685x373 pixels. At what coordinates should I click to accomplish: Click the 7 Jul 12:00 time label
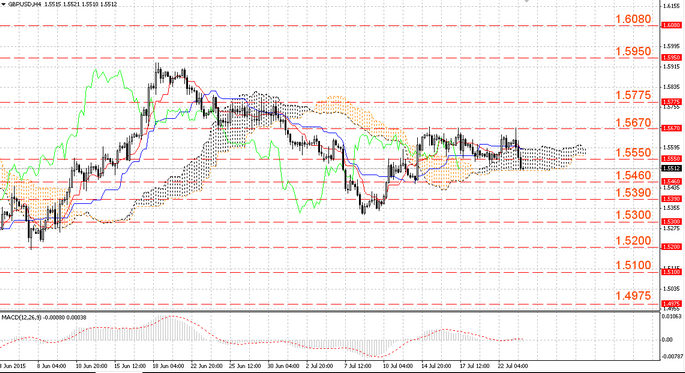tap(358, 366)
